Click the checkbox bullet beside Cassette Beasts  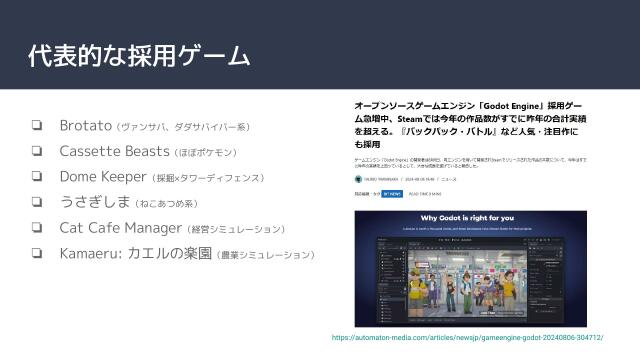pos(37,151)
